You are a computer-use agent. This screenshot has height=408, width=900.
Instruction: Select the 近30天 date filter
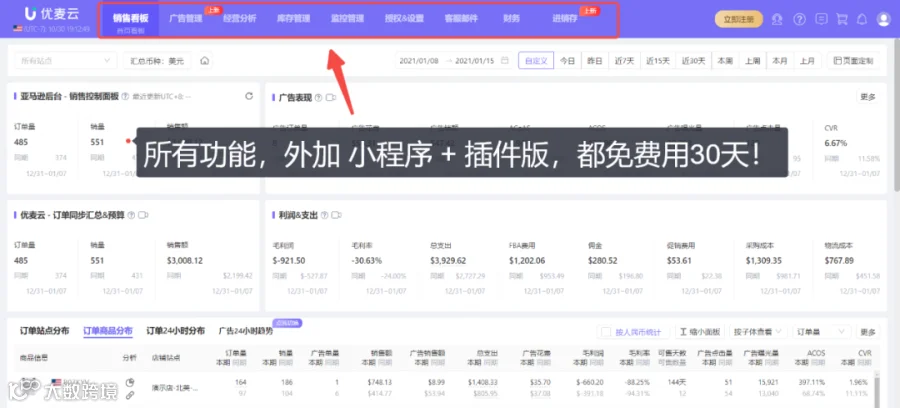point(693,60)
